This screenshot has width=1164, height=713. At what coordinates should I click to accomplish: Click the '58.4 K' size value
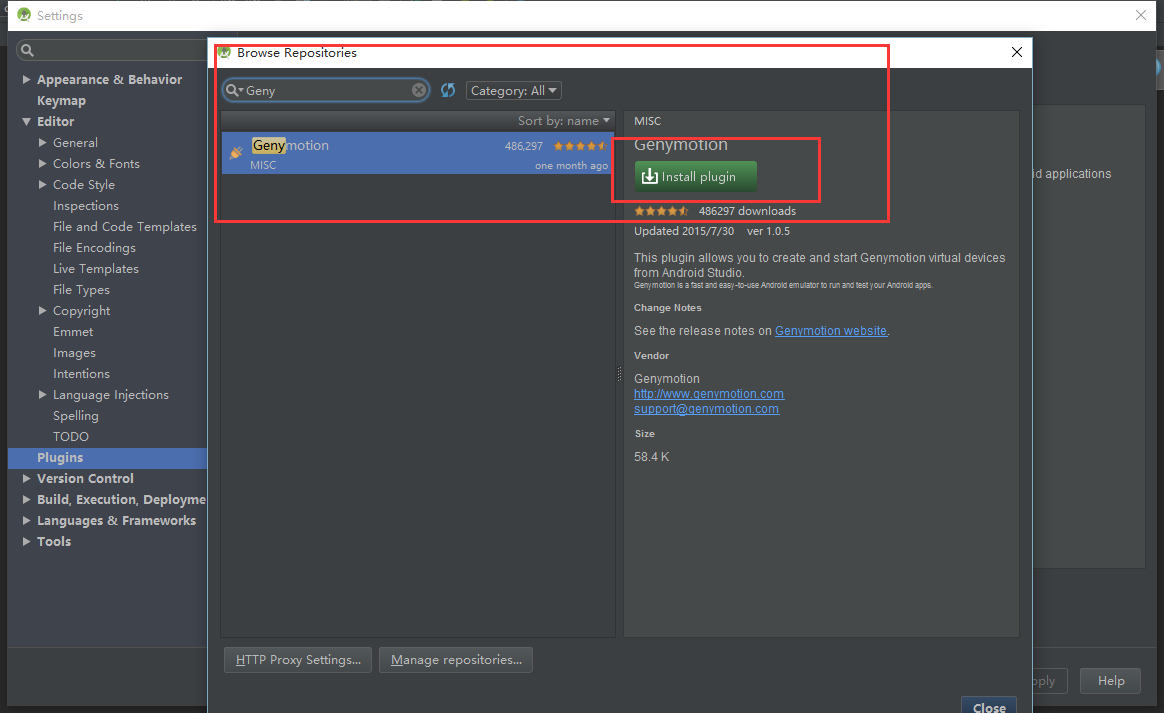coord(652,457)
